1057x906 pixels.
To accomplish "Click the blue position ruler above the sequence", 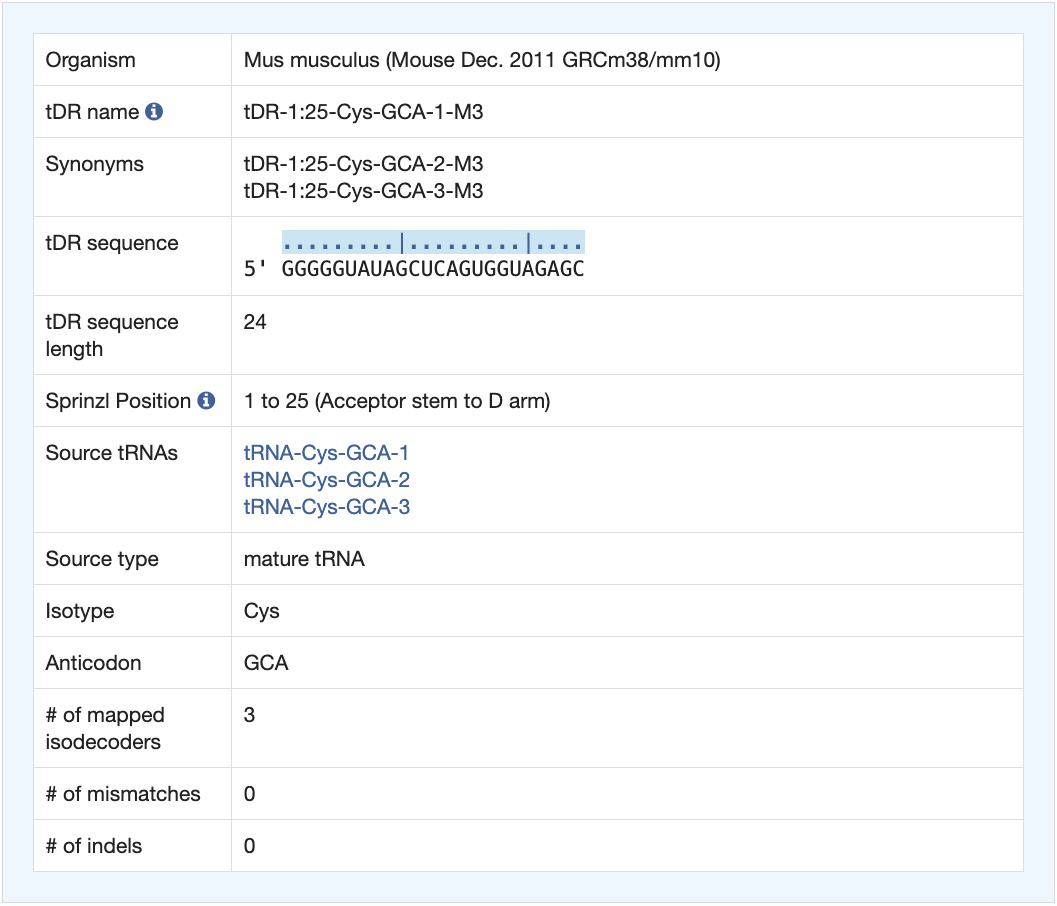I will pos(432,243).
